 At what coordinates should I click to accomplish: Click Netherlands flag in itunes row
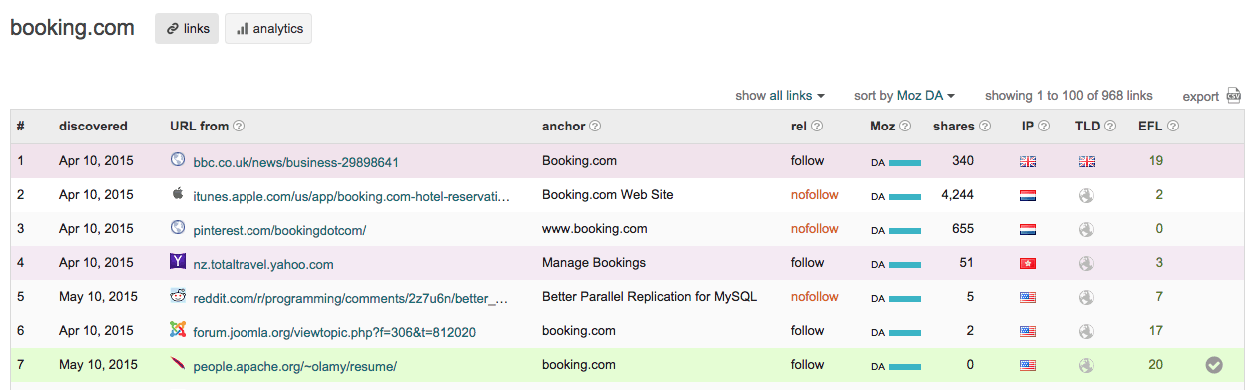[x=1027, y=195]
